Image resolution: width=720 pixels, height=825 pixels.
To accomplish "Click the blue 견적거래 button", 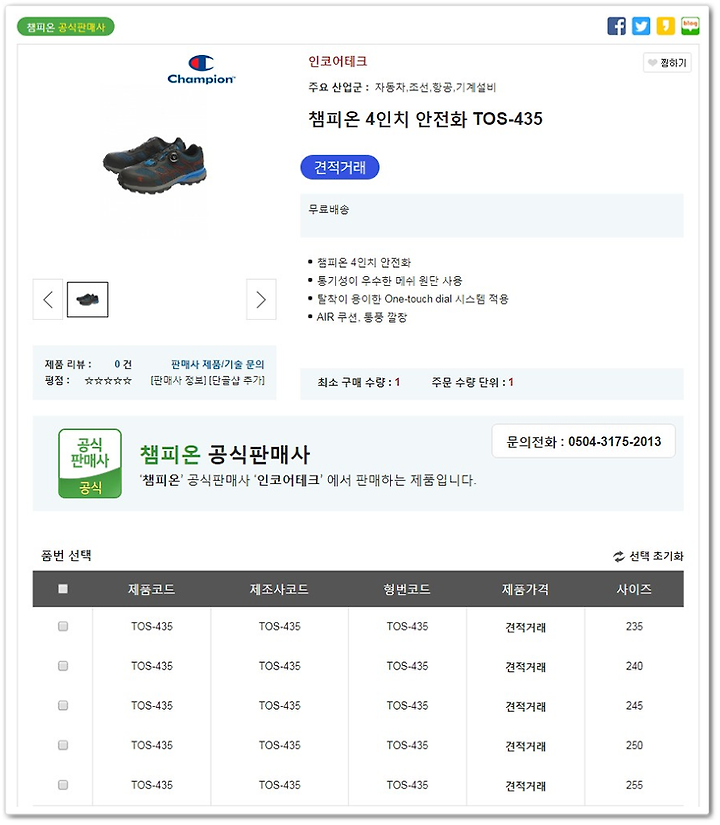I will tap(339, 167).
